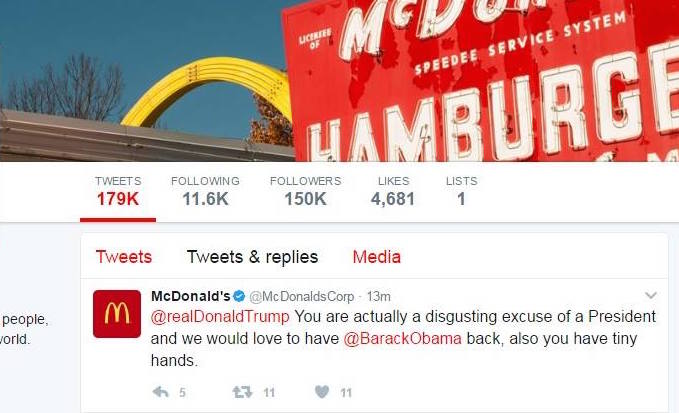Open the Following 11.6K list

(x=205, y=192)
